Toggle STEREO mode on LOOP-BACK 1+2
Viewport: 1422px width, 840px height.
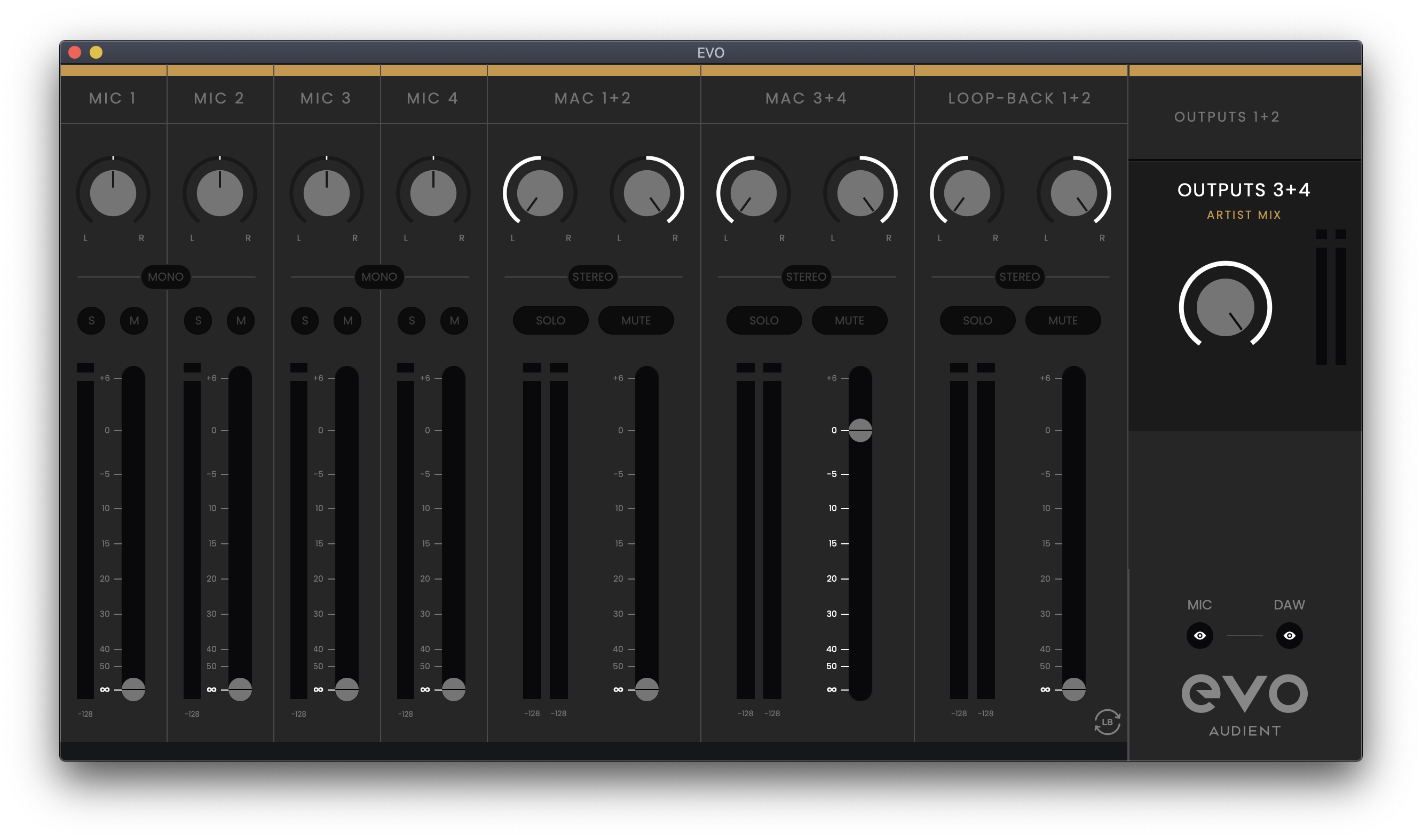pyautogui.click(x=1019, y=277)
